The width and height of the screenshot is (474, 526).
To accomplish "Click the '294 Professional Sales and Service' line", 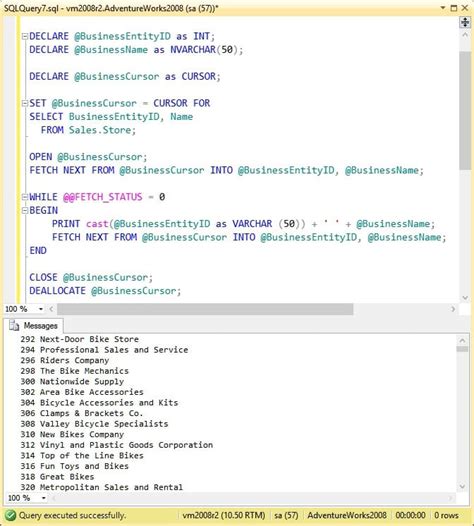I will point(104,350).
